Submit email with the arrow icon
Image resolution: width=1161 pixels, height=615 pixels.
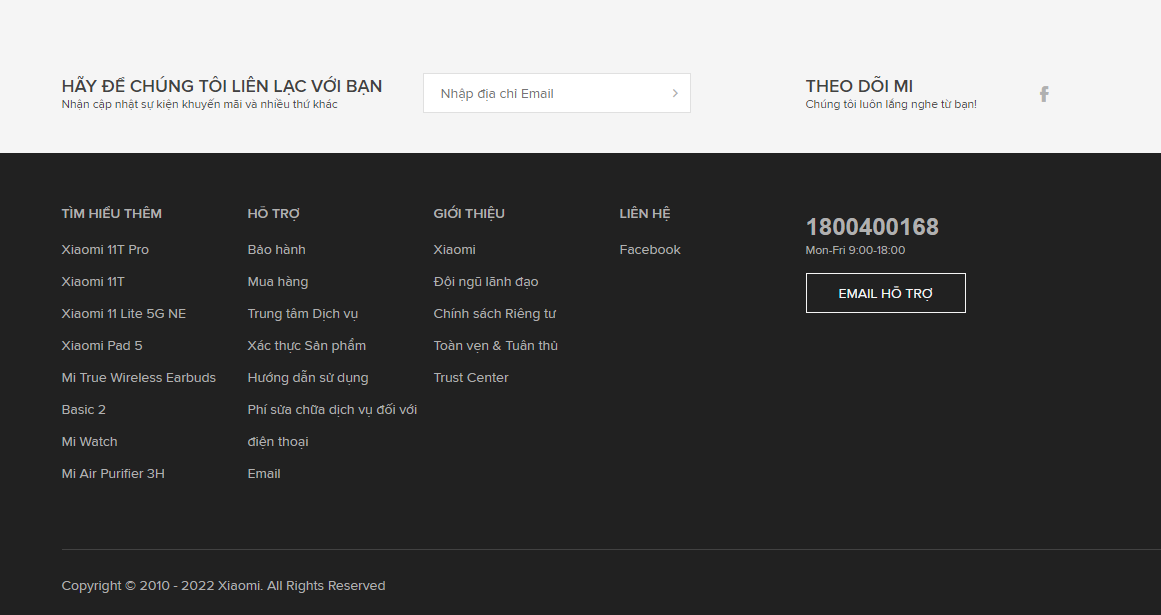coord(675,93)
